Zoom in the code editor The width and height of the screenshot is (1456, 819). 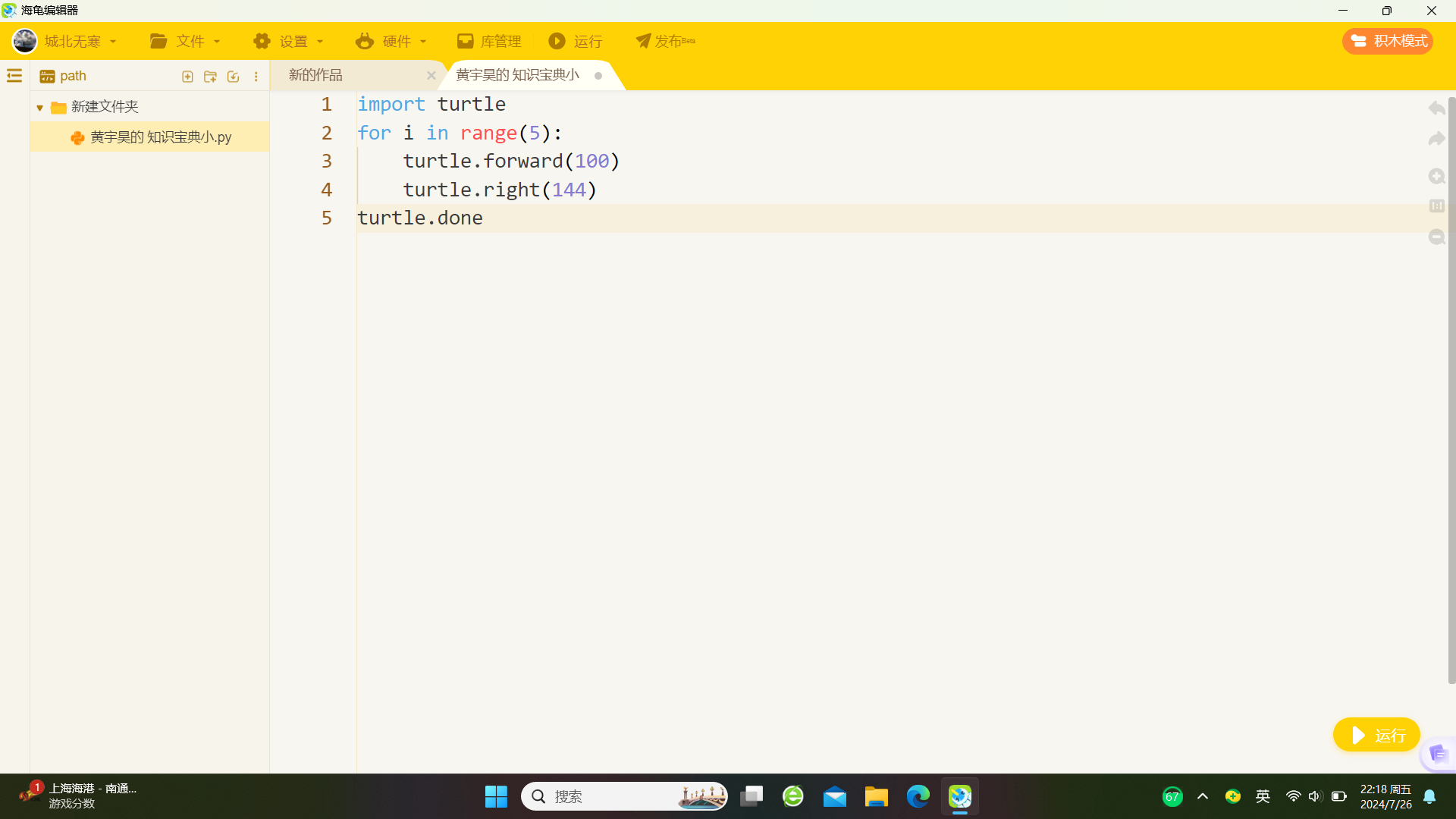1436,176
